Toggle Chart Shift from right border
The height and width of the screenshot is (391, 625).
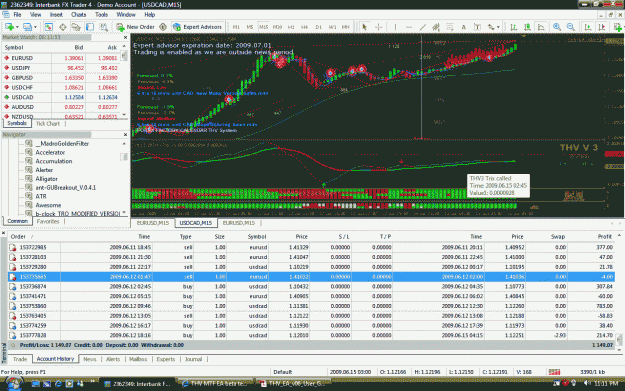[601, 27]
